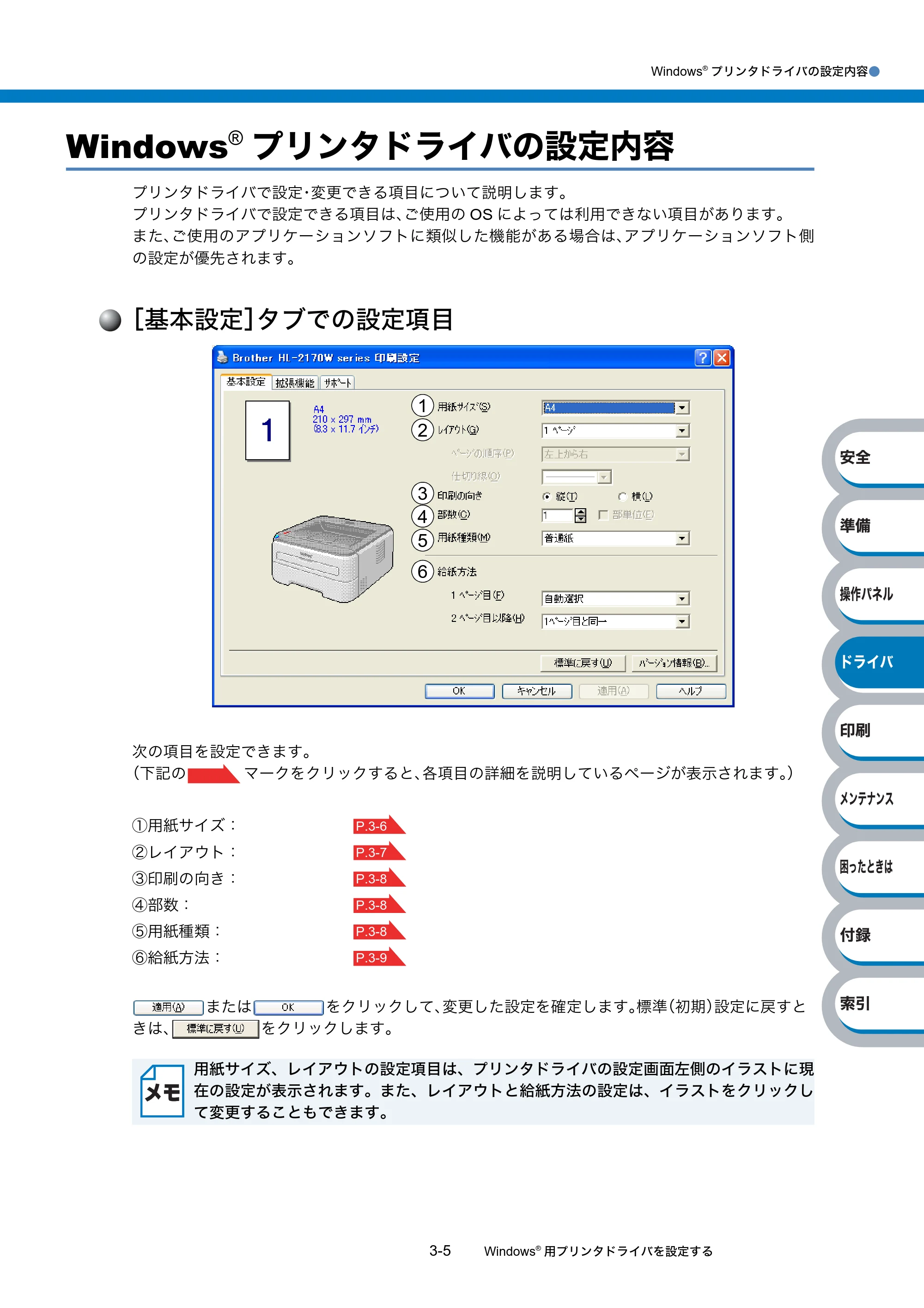The image size is (924, 1308).
Task: Click the 適用 button image in body text
Action: tap(169, 1008)
